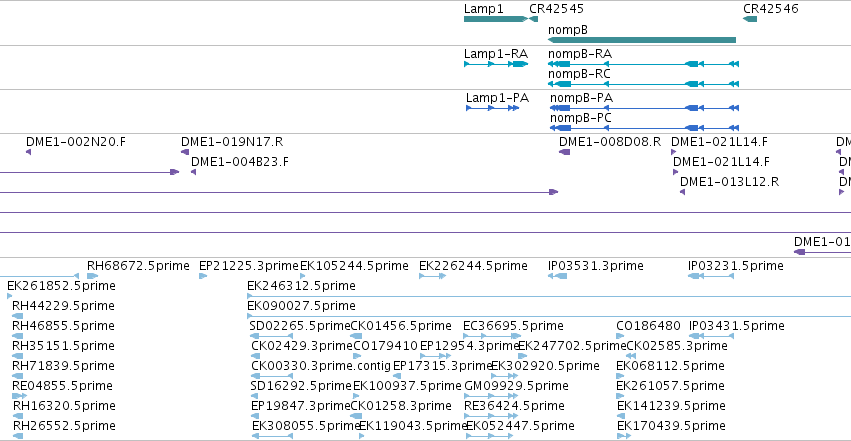Screen dimensions: 851x441
Task: Click the EC36695.5prime EST feature
Action: click(x=492, y=336)
